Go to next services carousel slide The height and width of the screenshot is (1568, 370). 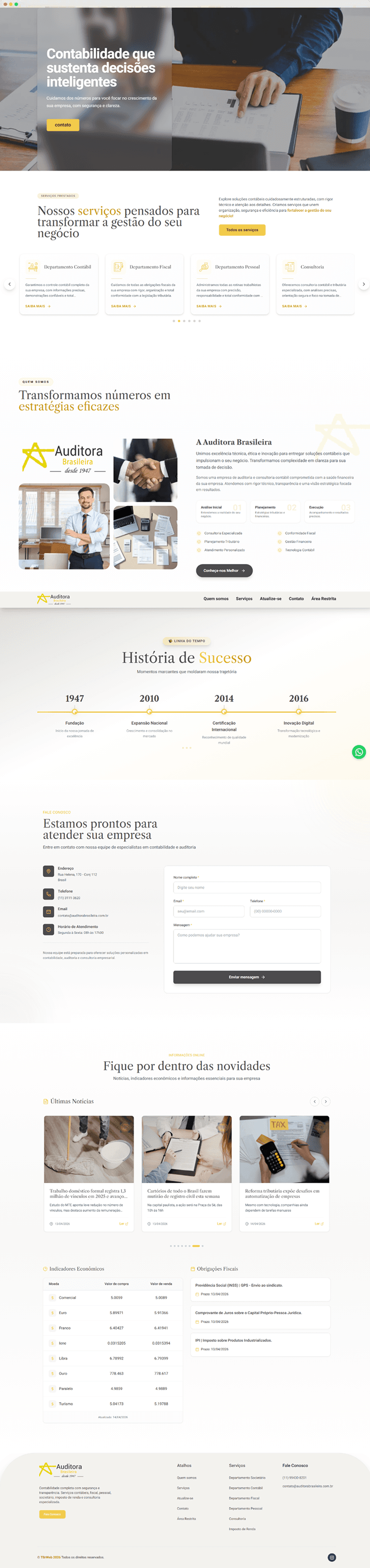tap(363, 284)
